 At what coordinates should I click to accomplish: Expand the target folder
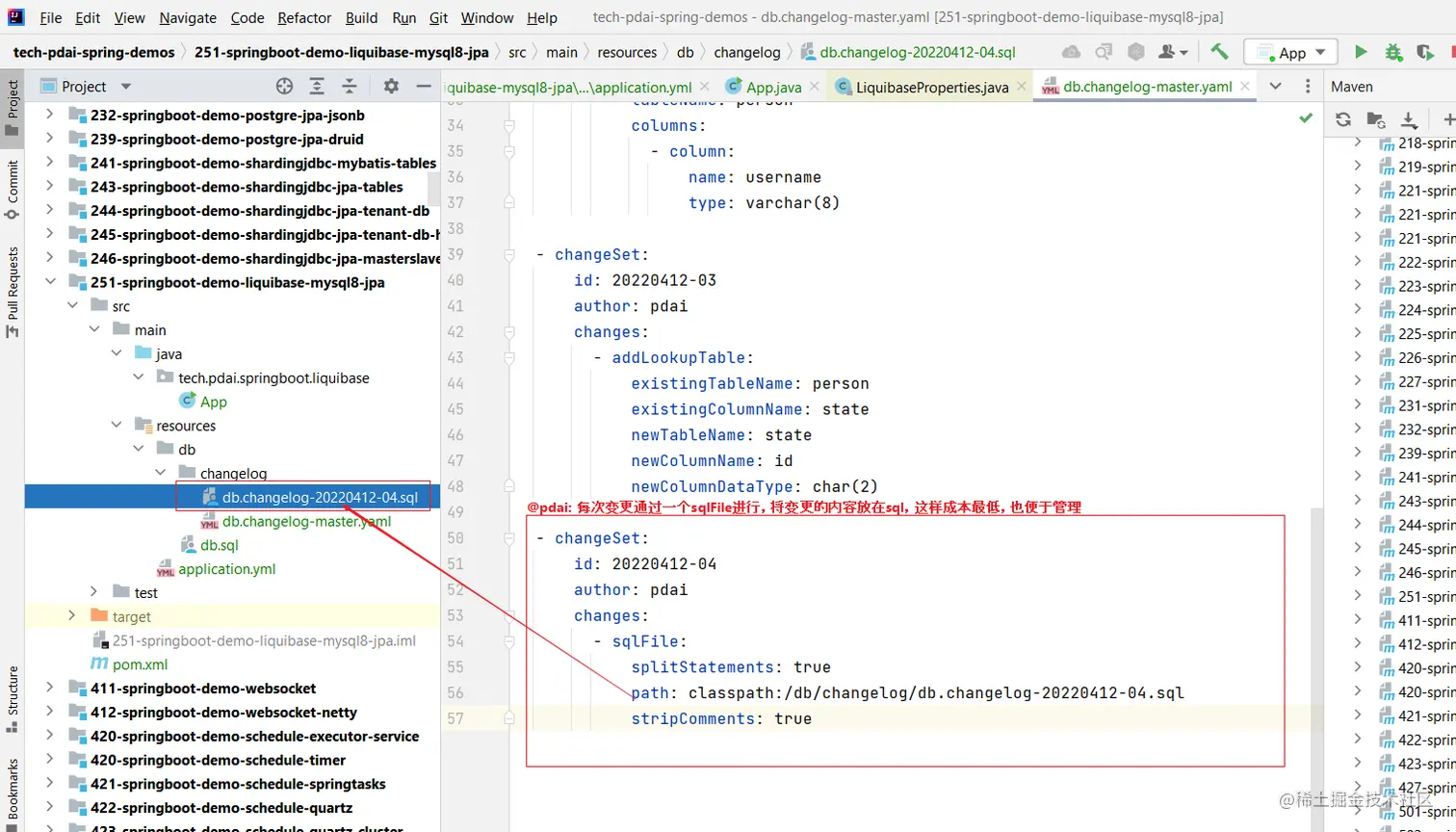[72, 615]
